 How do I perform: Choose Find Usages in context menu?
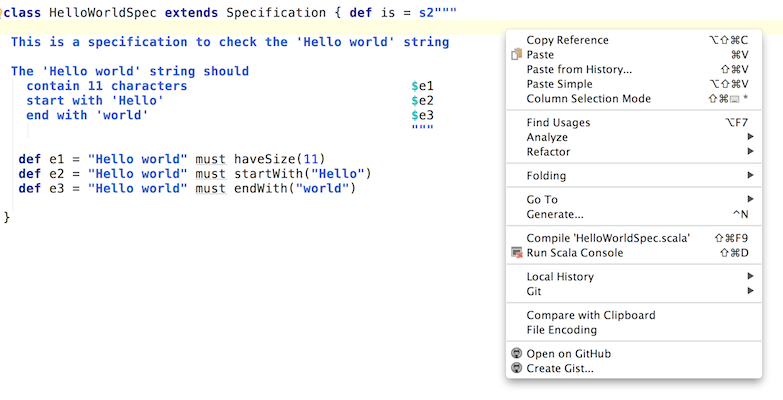coord(558,123)
